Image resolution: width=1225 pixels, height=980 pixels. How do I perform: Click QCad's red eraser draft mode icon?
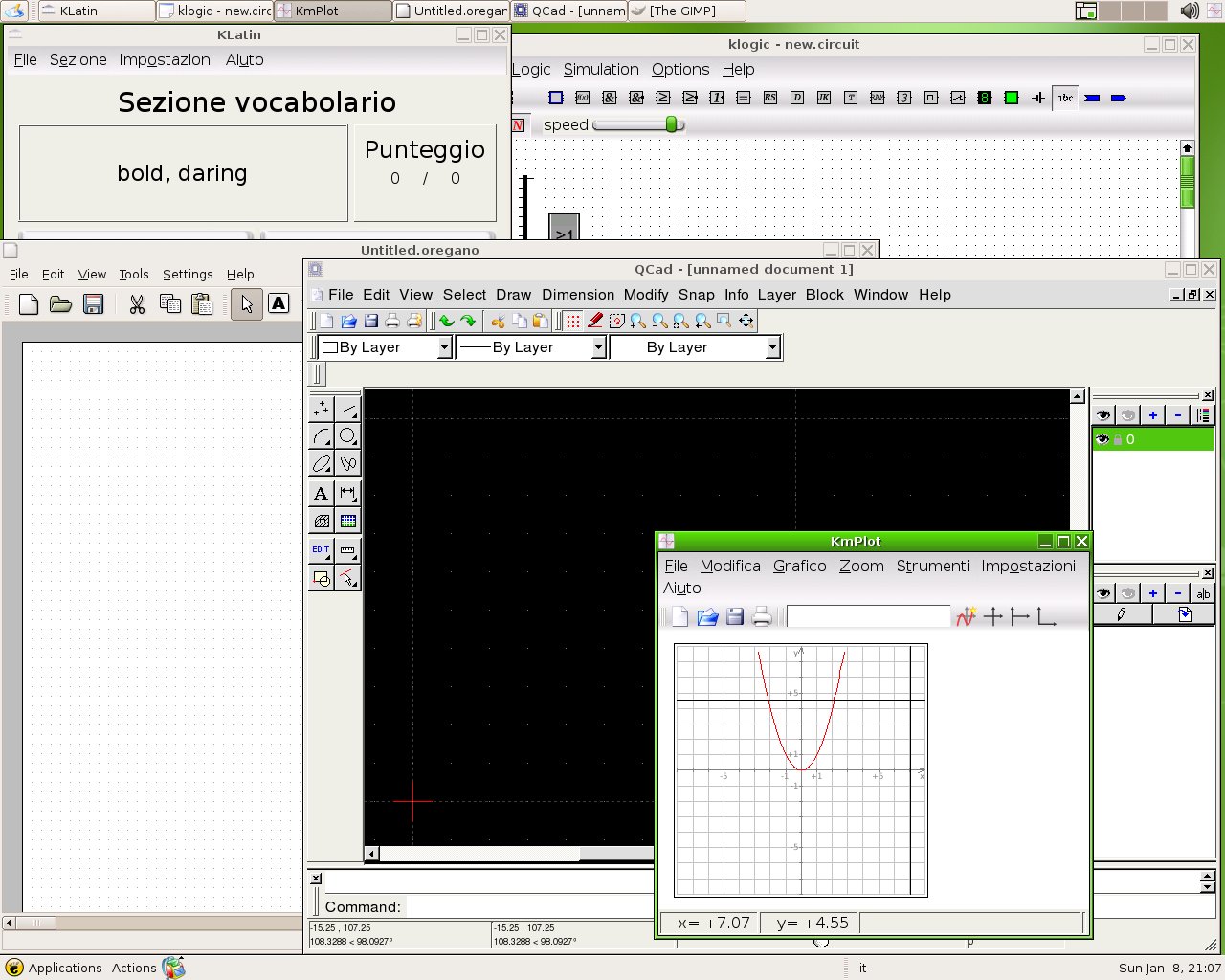[x=595, y=321]
